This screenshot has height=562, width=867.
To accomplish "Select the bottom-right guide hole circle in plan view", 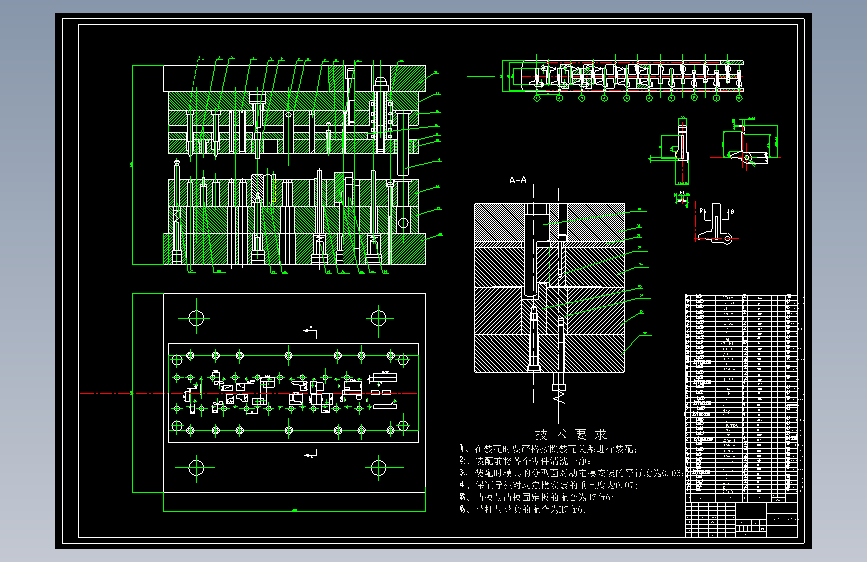I will pos(378,468).
